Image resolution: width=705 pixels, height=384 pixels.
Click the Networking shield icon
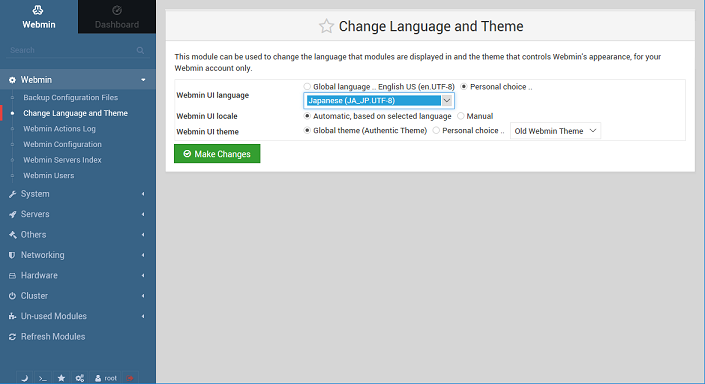point(12,255)
